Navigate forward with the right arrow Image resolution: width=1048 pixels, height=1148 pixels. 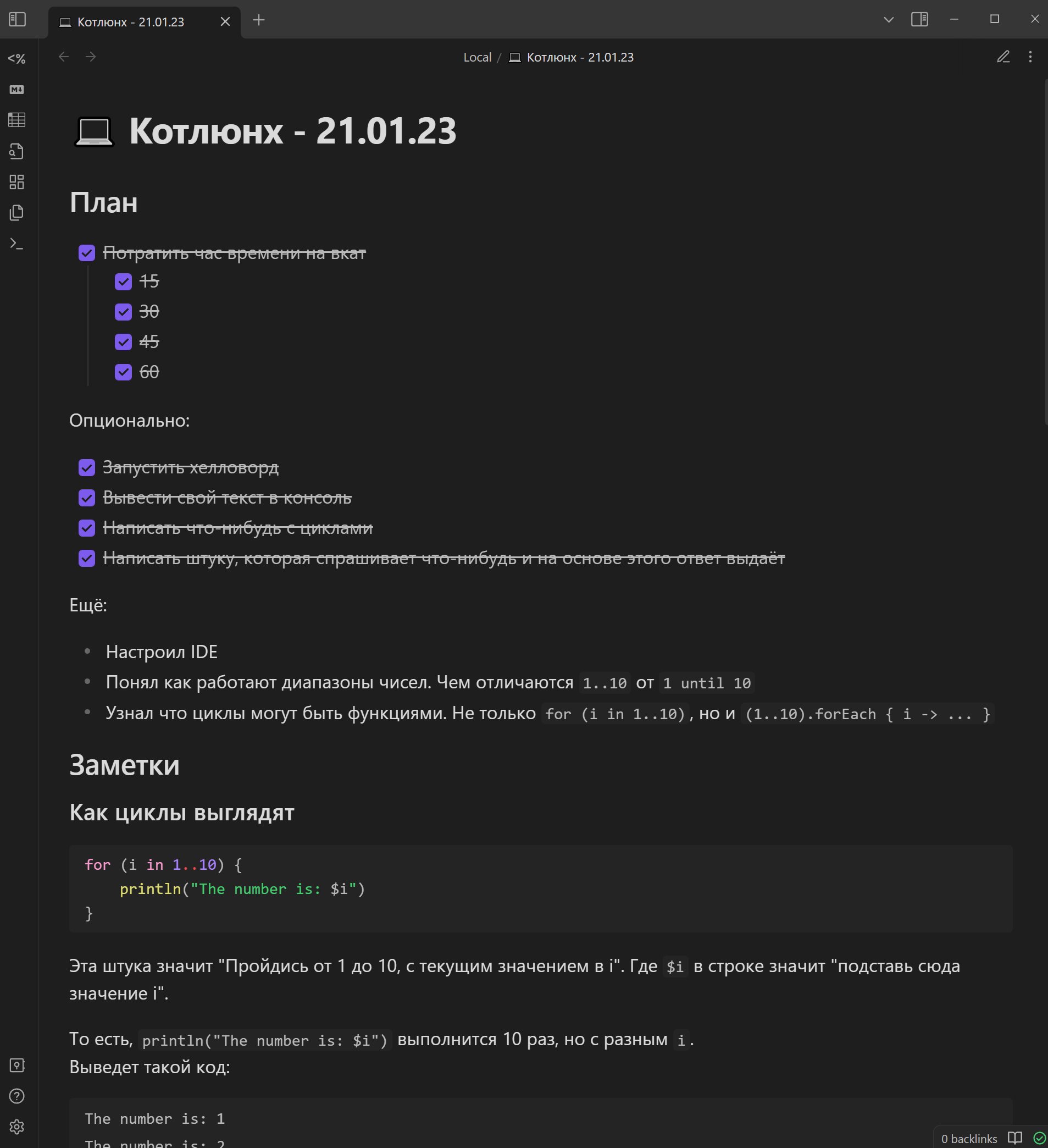coord(91,57)
